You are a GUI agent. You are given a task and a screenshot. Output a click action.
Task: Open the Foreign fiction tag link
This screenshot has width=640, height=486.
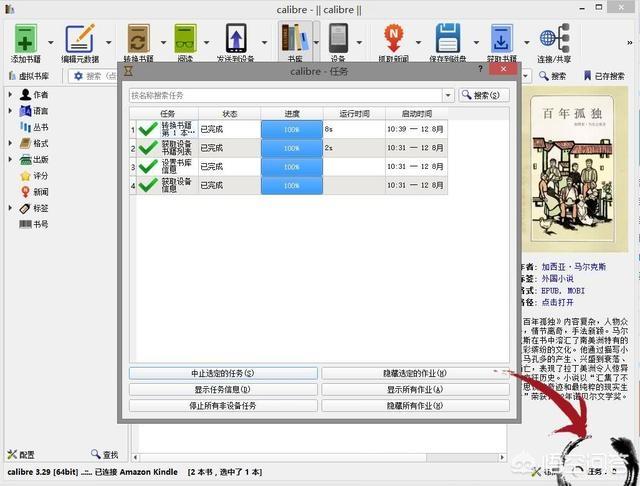click(x=558, y=279)
